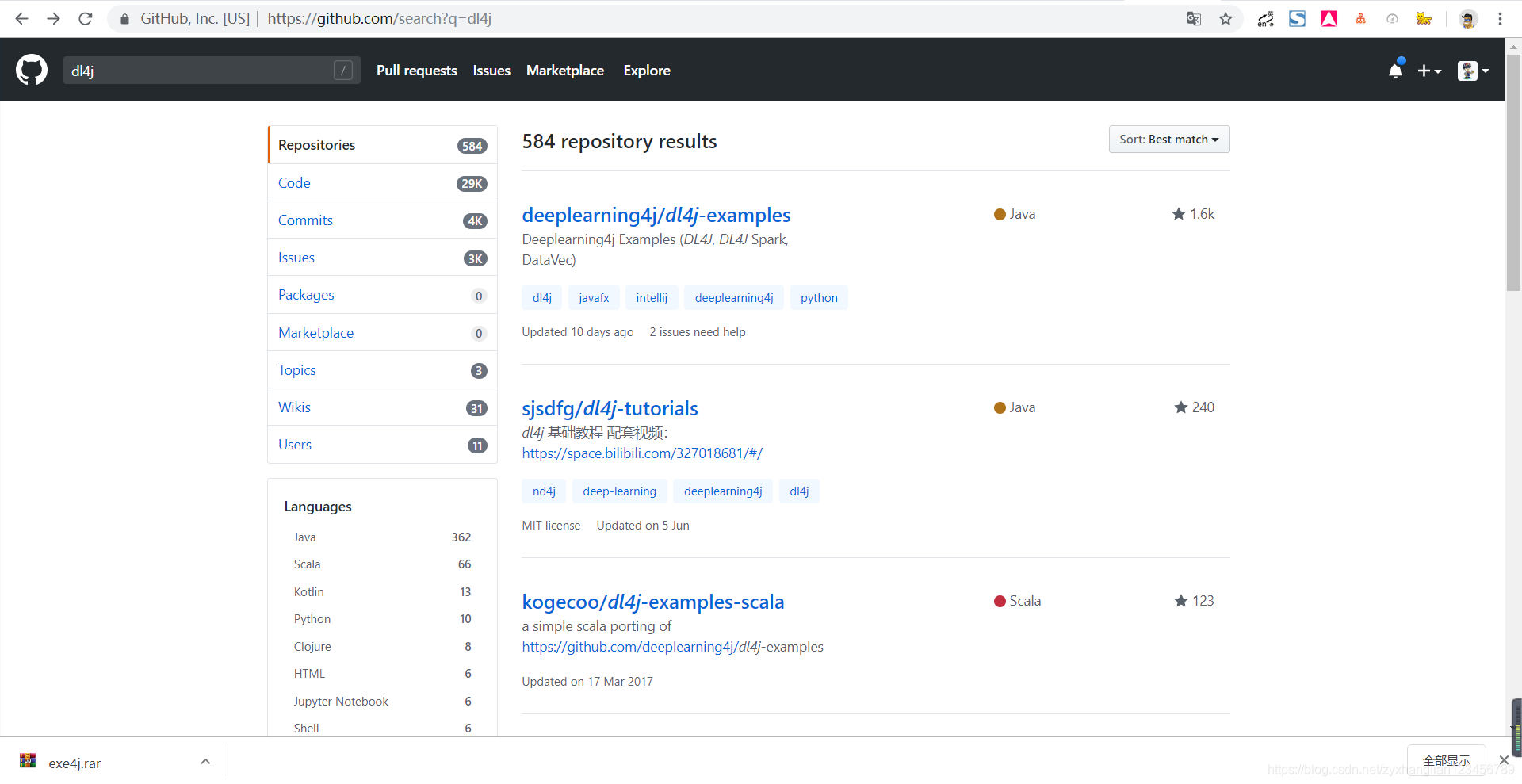
Task: Open Chrome three-dot menu
Action: (x=1500, y=18)
